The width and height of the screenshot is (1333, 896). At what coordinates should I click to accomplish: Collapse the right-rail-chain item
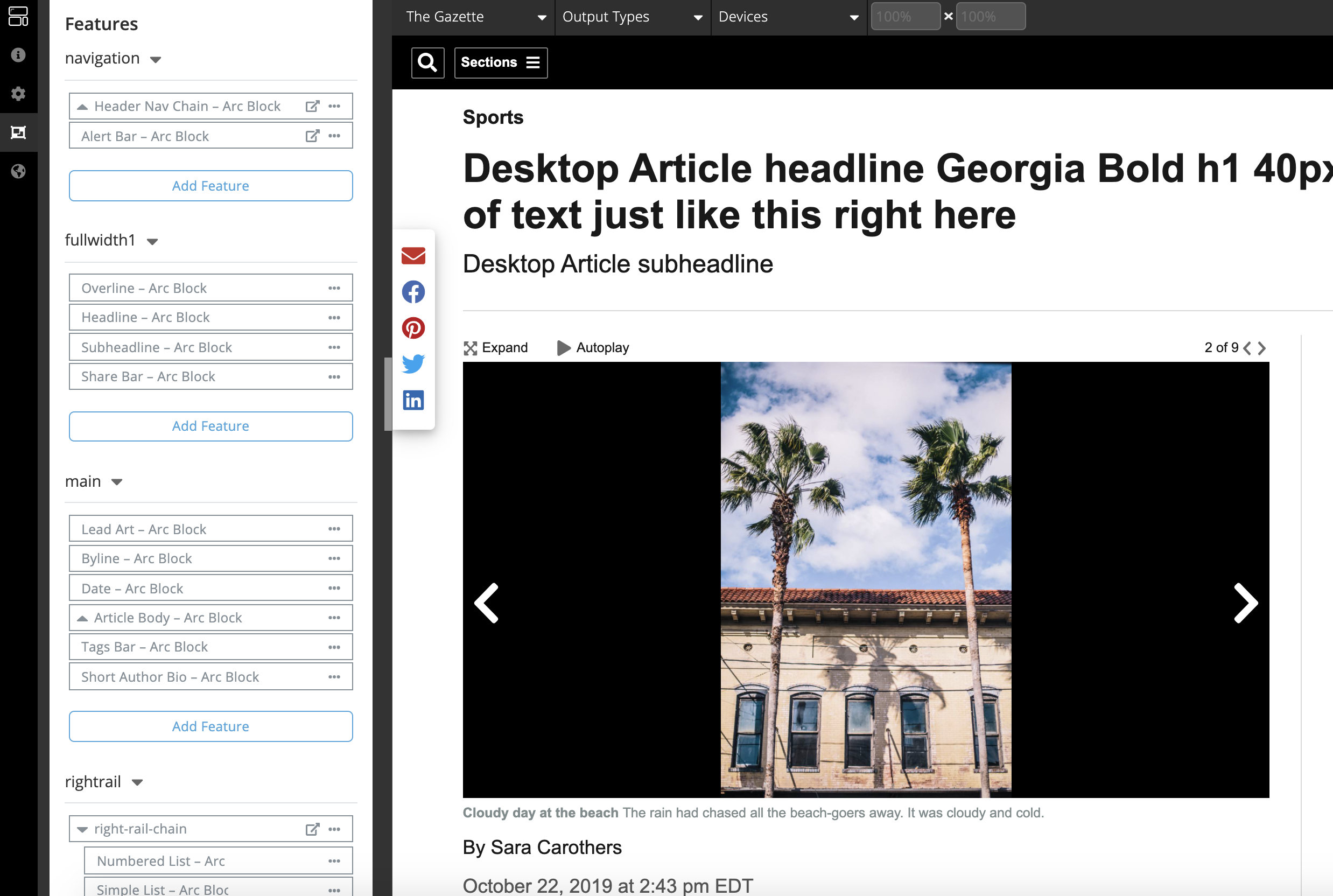[x=82, y=830]
